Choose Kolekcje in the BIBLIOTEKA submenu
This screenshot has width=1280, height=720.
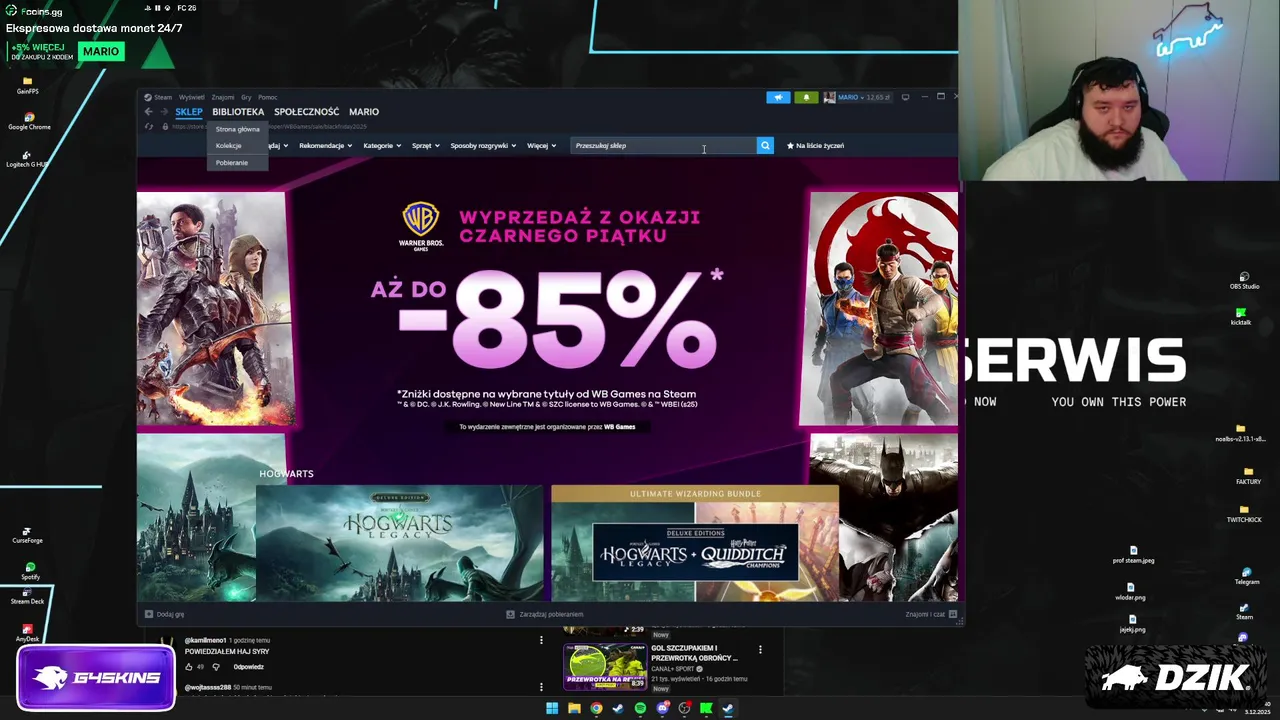click(x=238, y=146)
